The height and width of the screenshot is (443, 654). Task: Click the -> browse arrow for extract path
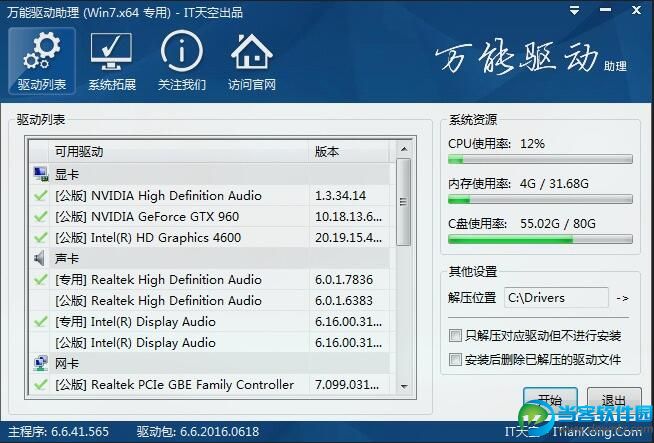[x=622, y=298]
